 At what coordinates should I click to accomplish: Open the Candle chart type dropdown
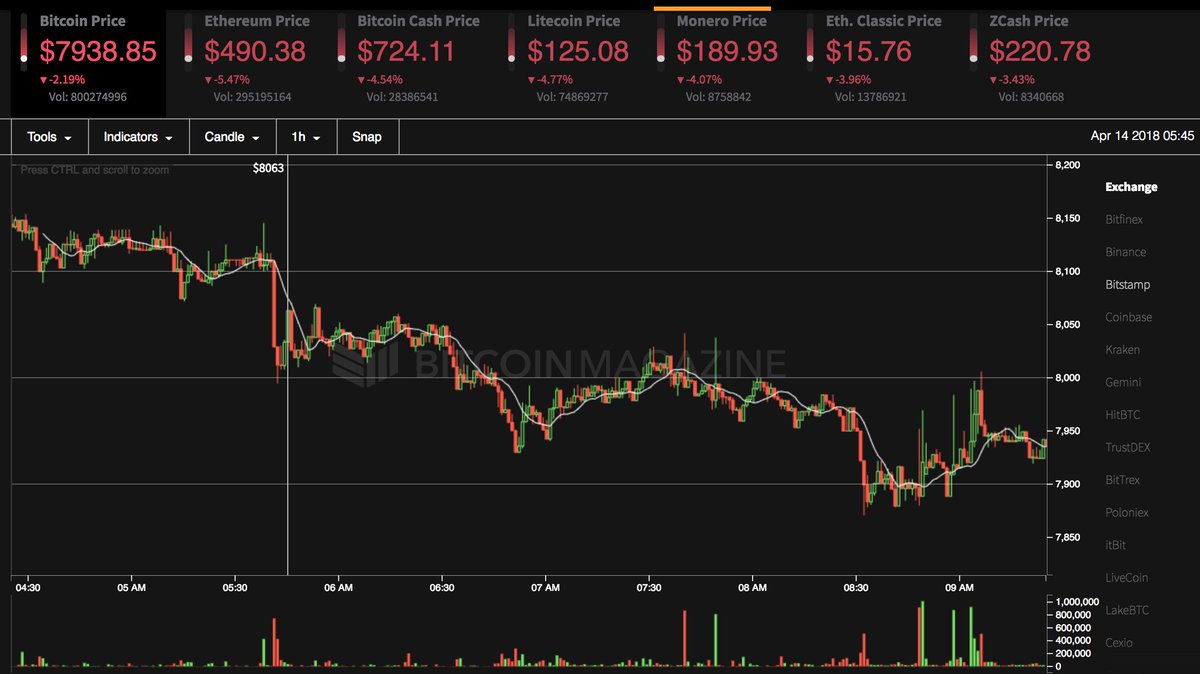click(232, 137)
